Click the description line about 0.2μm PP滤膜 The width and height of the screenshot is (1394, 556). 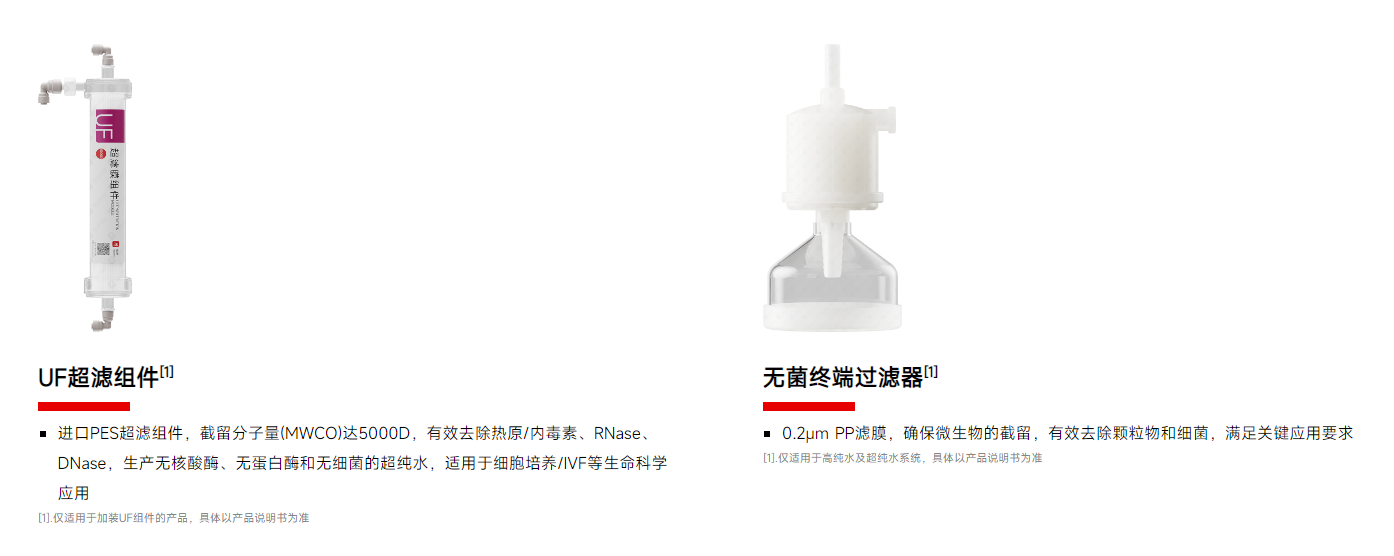1068,434
